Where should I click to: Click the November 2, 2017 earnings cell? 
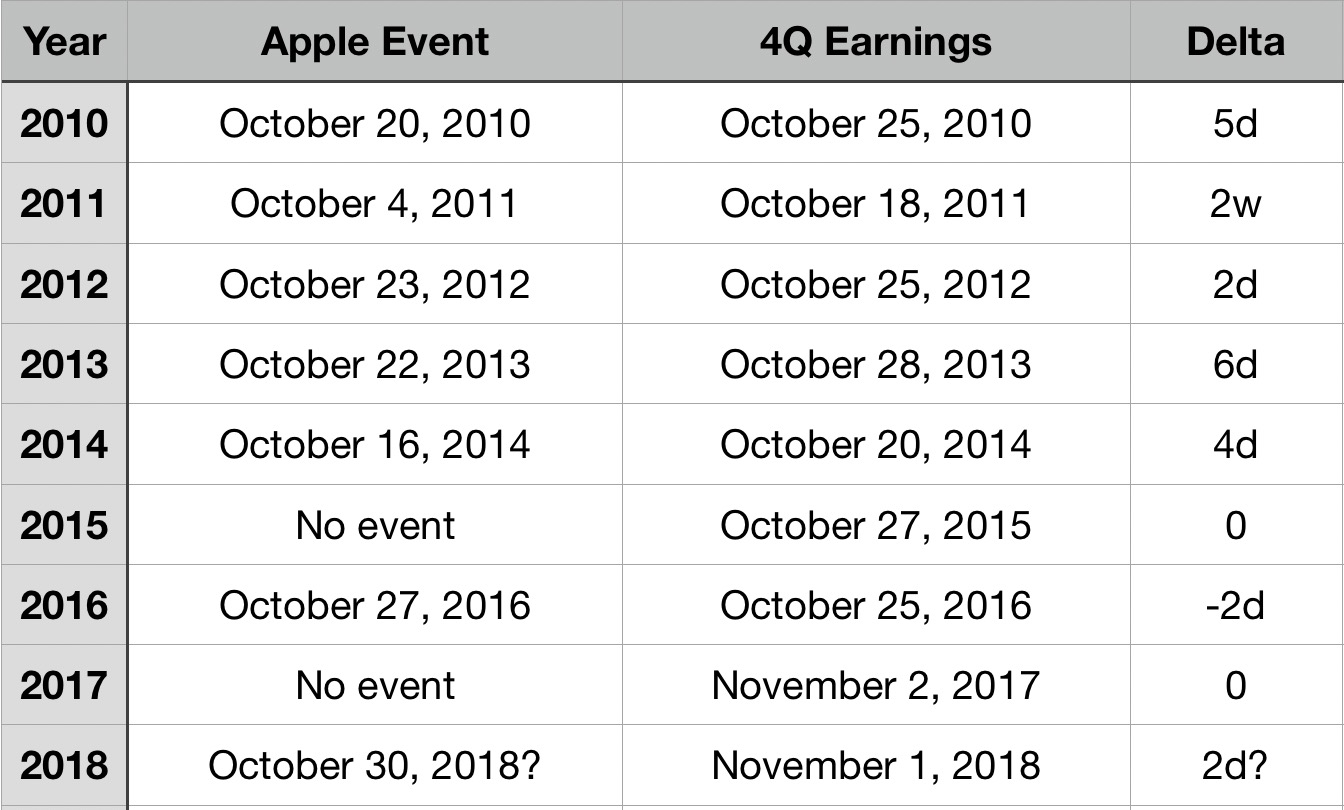tap(876, 685)
